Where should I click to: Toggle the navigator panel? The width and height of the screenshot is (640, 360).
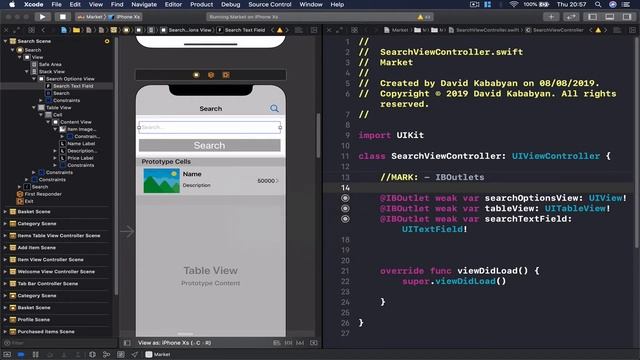593,17
